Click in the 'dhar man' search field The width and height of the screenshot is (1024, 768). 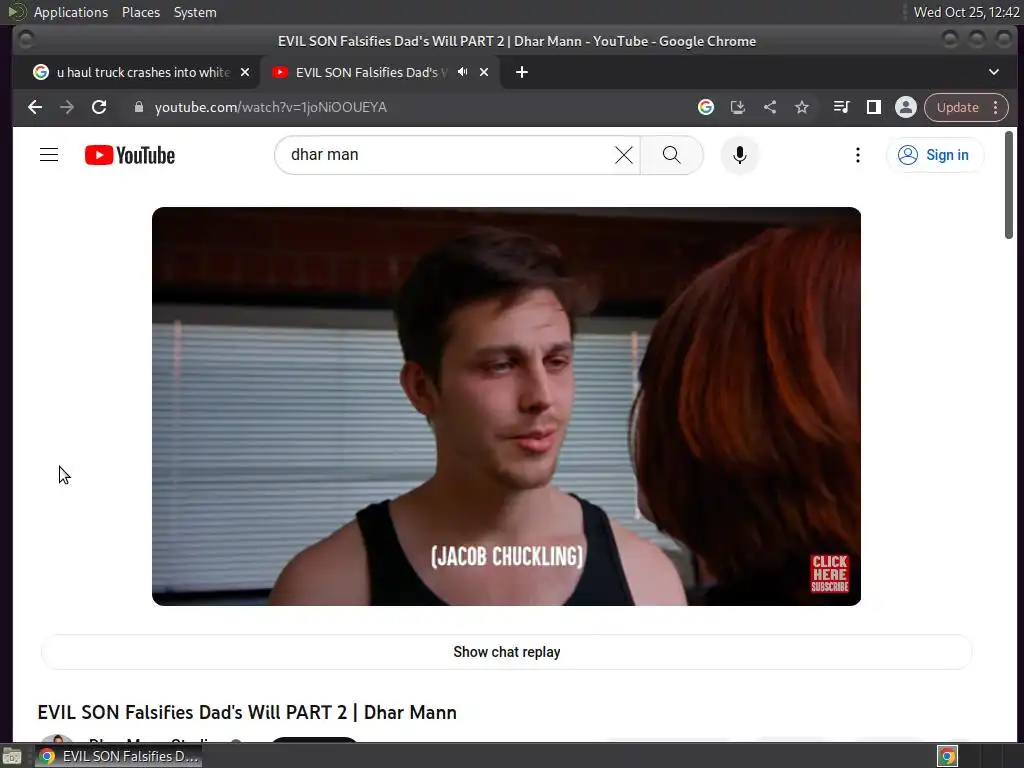(444, 155)
